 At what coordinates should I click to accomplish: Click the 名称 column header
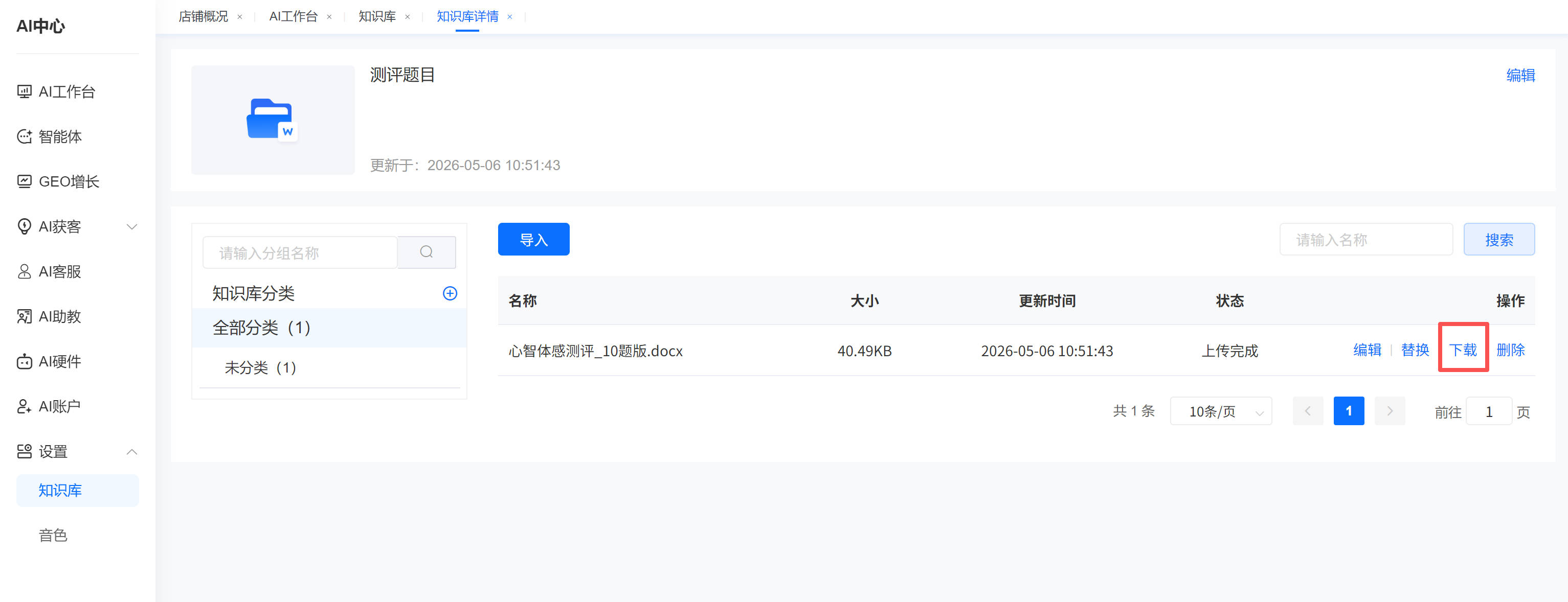point(523,301)
